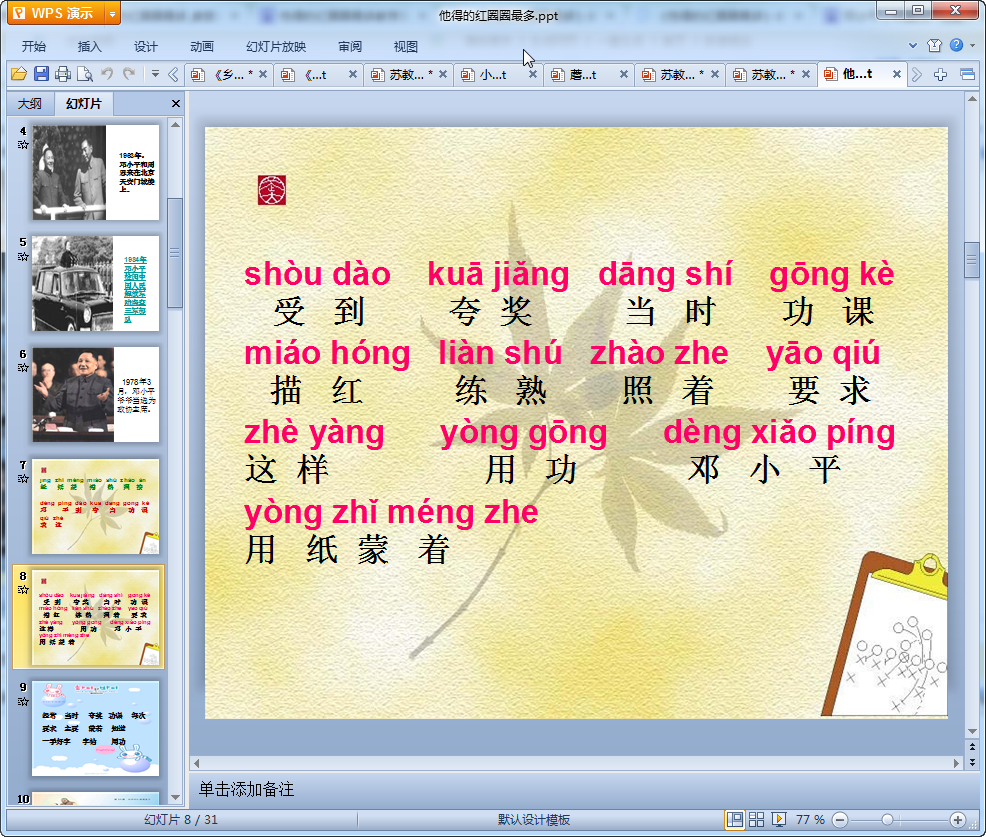Open Print Preview from the toolbar
Screen dimensions: 986x837
point(85,74)
